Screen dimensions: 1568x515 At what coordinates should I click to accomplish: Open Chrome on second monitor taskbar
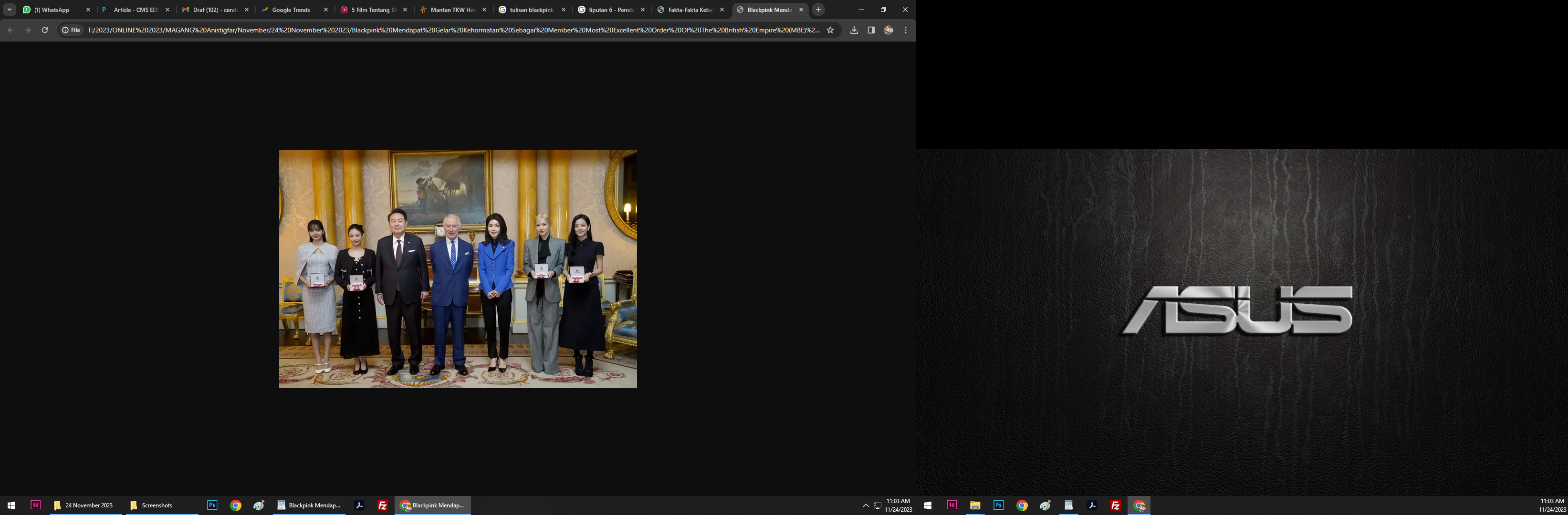(x=1022, y=505)
